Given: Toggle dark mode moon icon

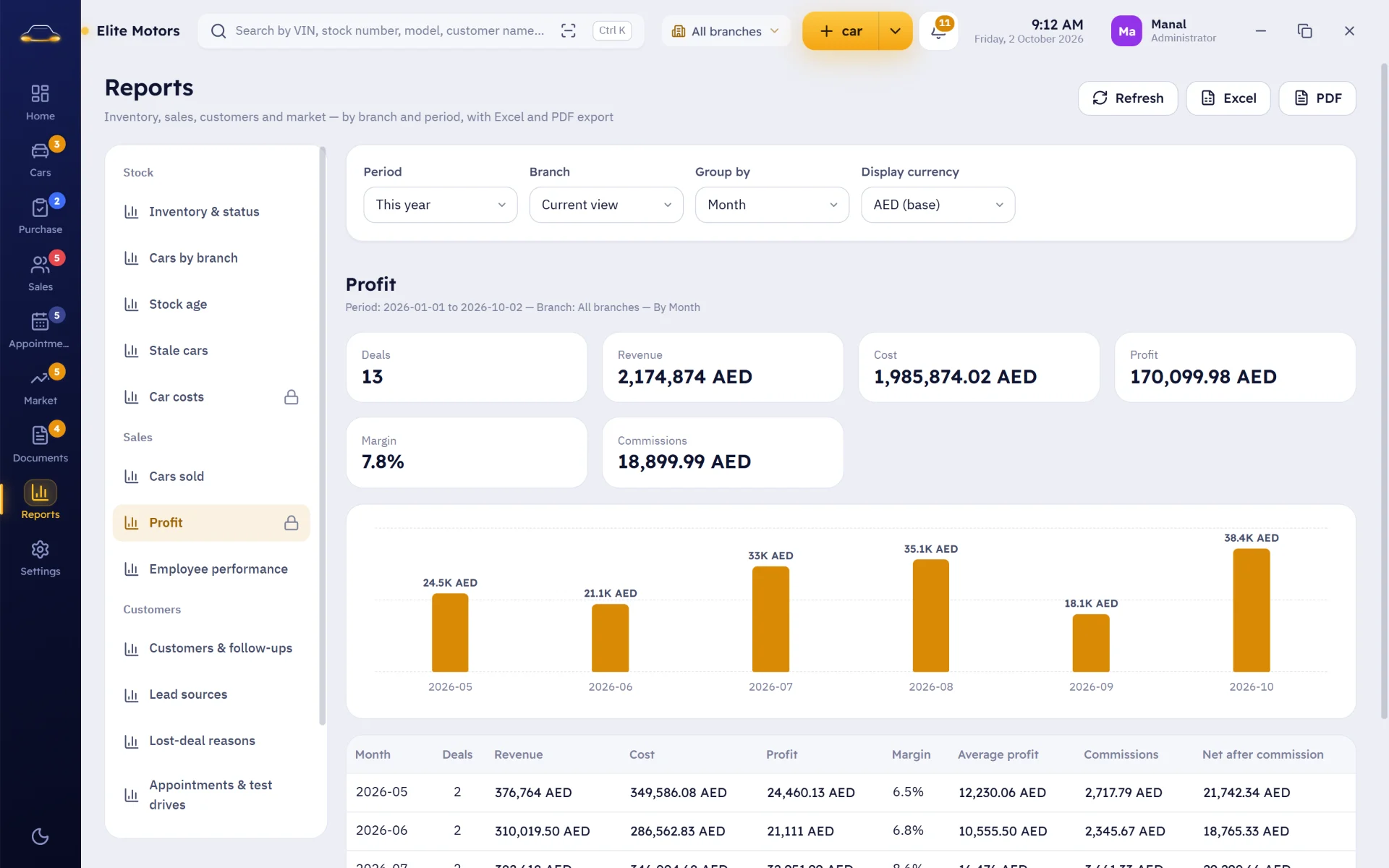Looking at the screenshot, I should pos(41,836).
